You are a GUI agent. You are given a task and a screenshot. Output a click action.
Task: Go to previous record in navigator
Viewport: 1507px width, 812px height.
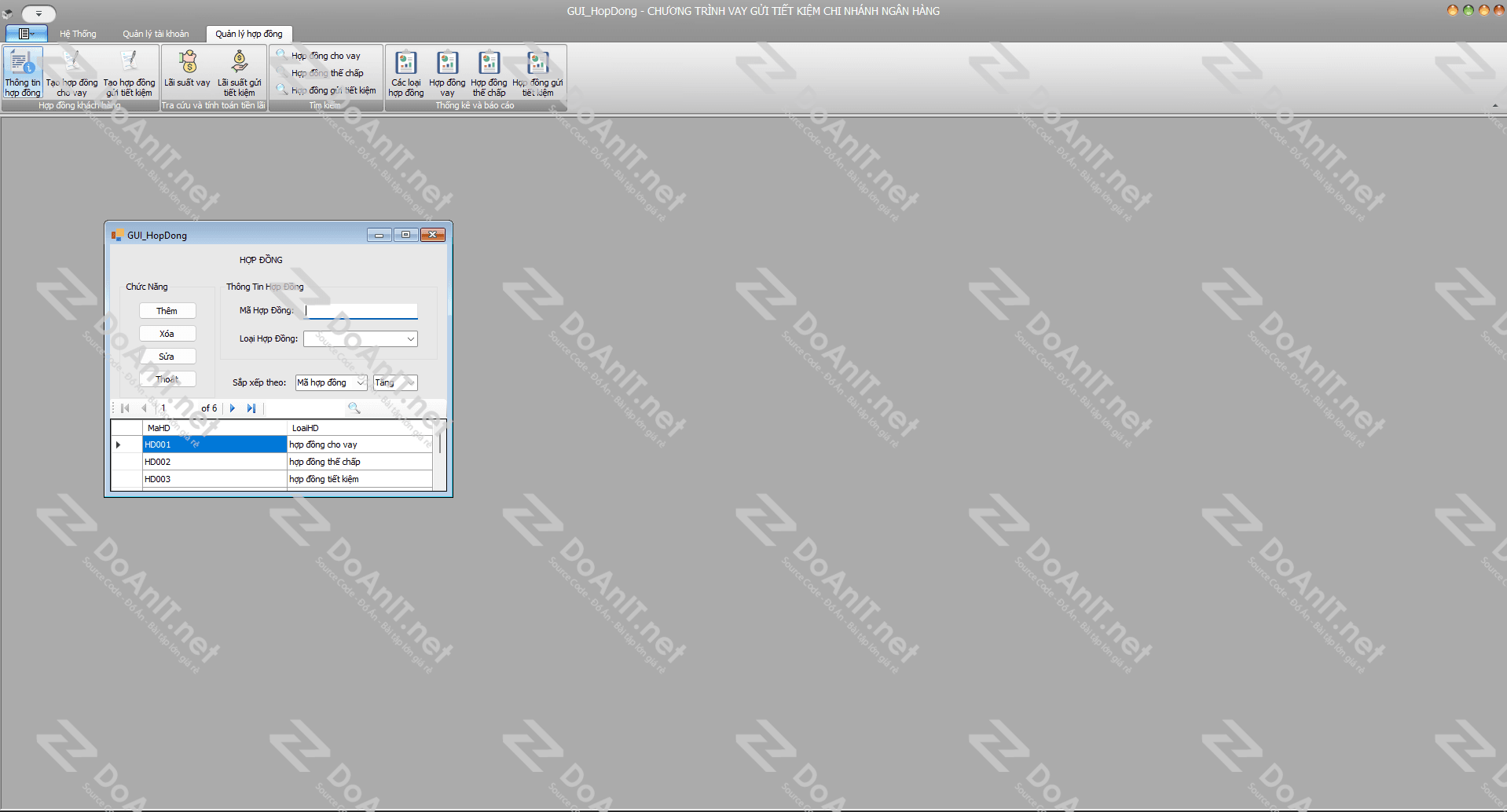click(x=144, y=408)
